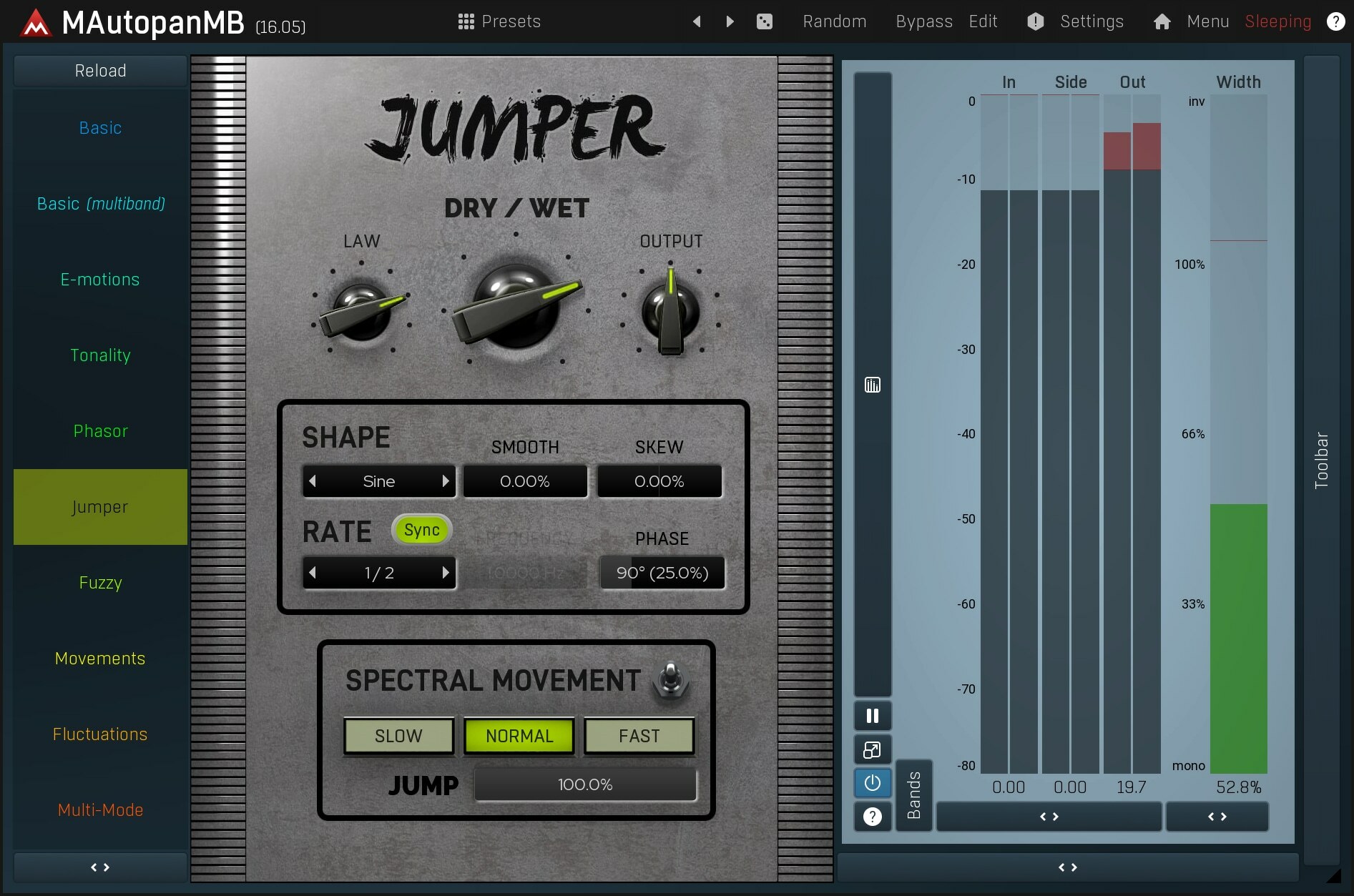Click the warning icon next to Settings
The width and height of the screenshot is (1354, 896).
(1034, 21)
